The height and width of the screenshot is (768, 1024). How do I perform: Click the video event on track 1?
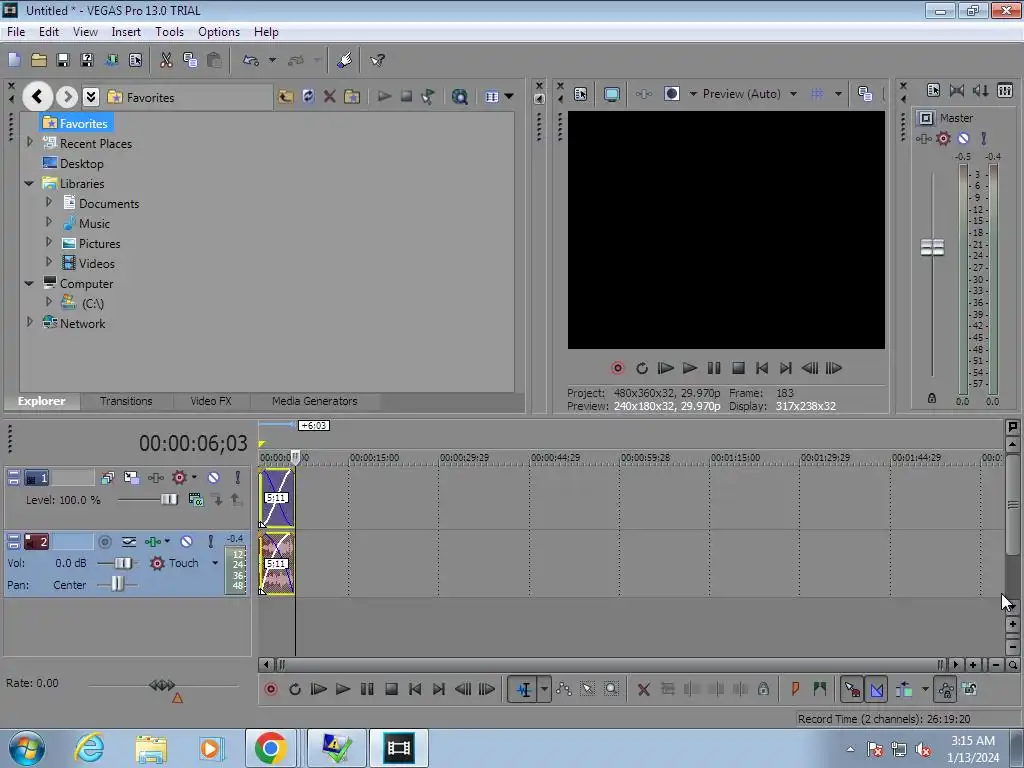click(x=276, y=498)
